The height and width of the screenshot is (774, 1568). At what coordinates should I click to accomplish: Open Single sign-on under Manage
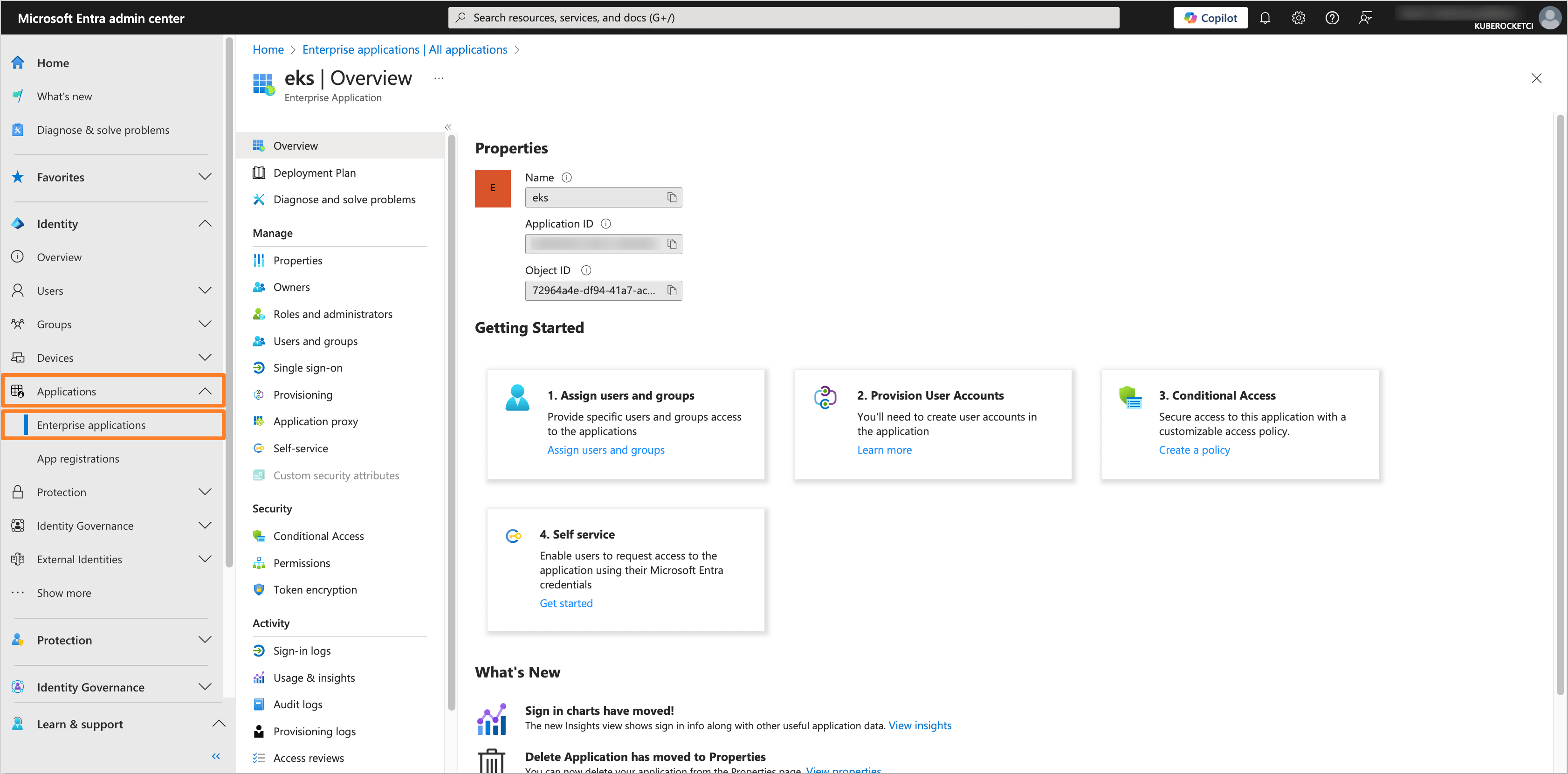(307, 367)
